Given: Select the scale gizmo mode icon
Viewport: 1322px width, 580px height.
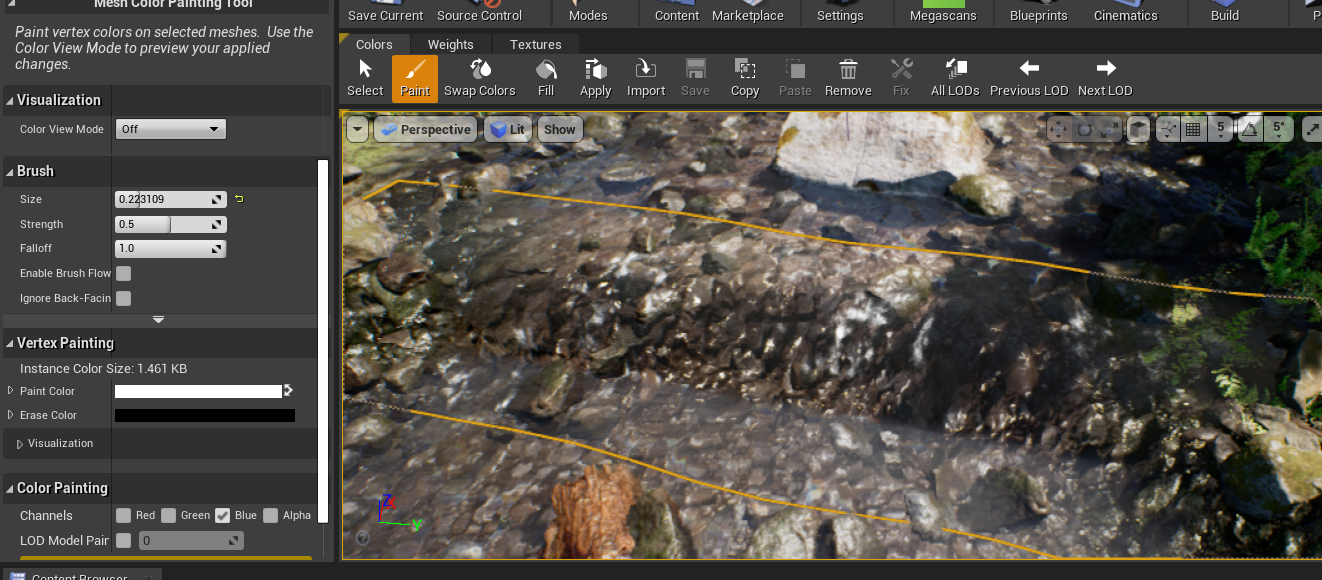Looking at the screenshot, I should click(x=1109, y=129).
